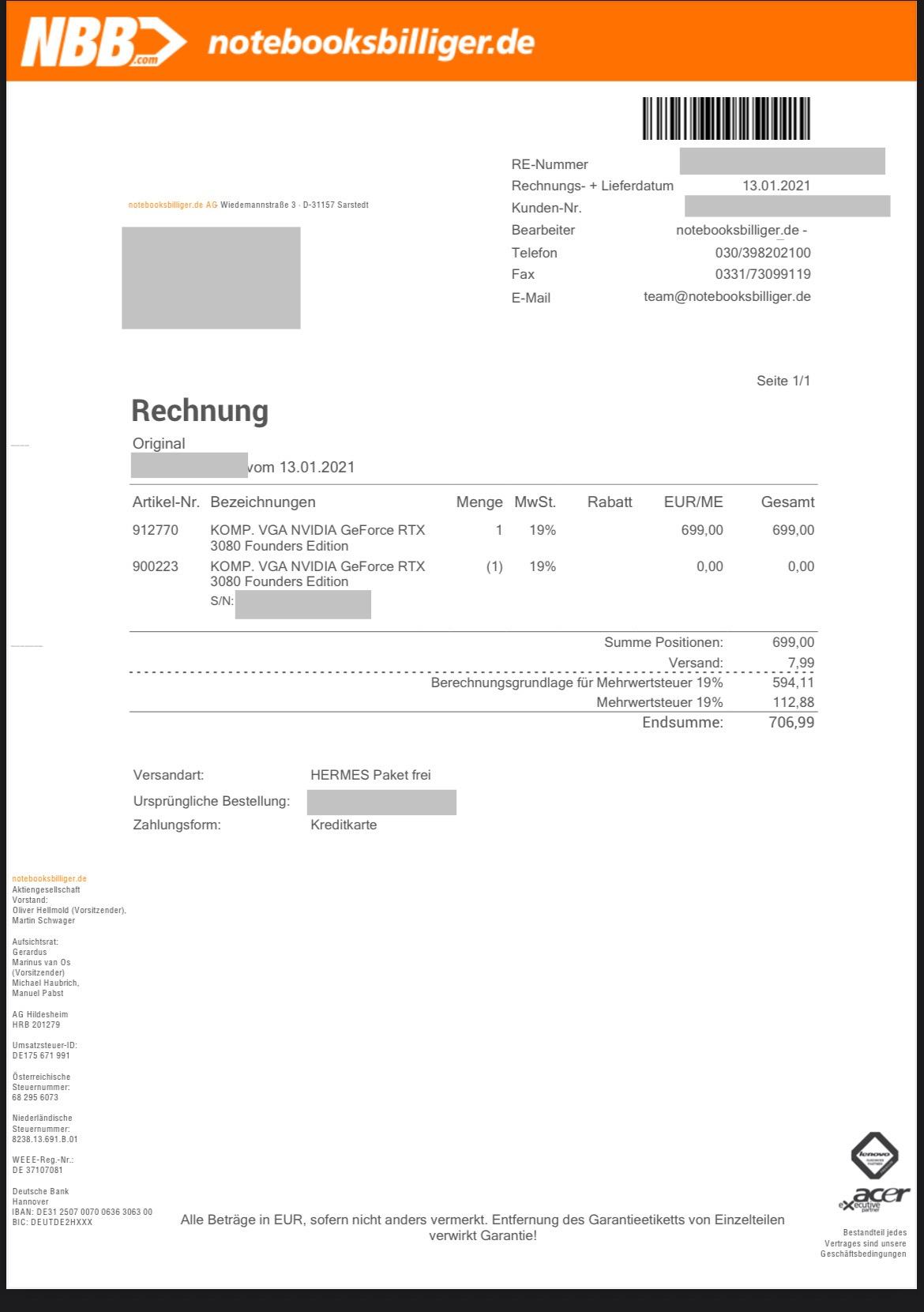Viewport: 924px width, 1312px height.
Task: Click the Lenovo partner badge
Action: pos(874,1156)
